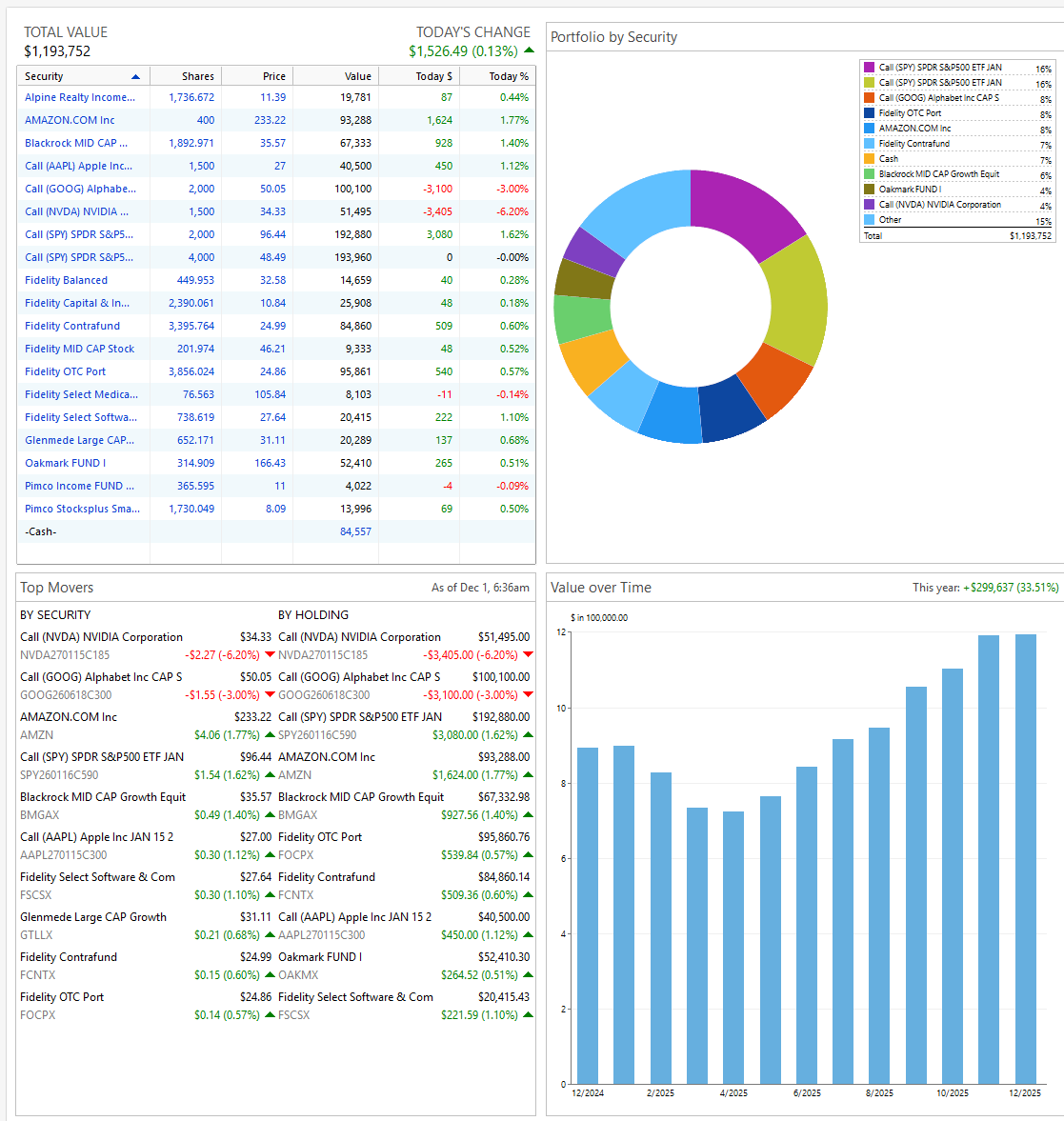Click green up arrow for BMGAX security row

(270, 814)
